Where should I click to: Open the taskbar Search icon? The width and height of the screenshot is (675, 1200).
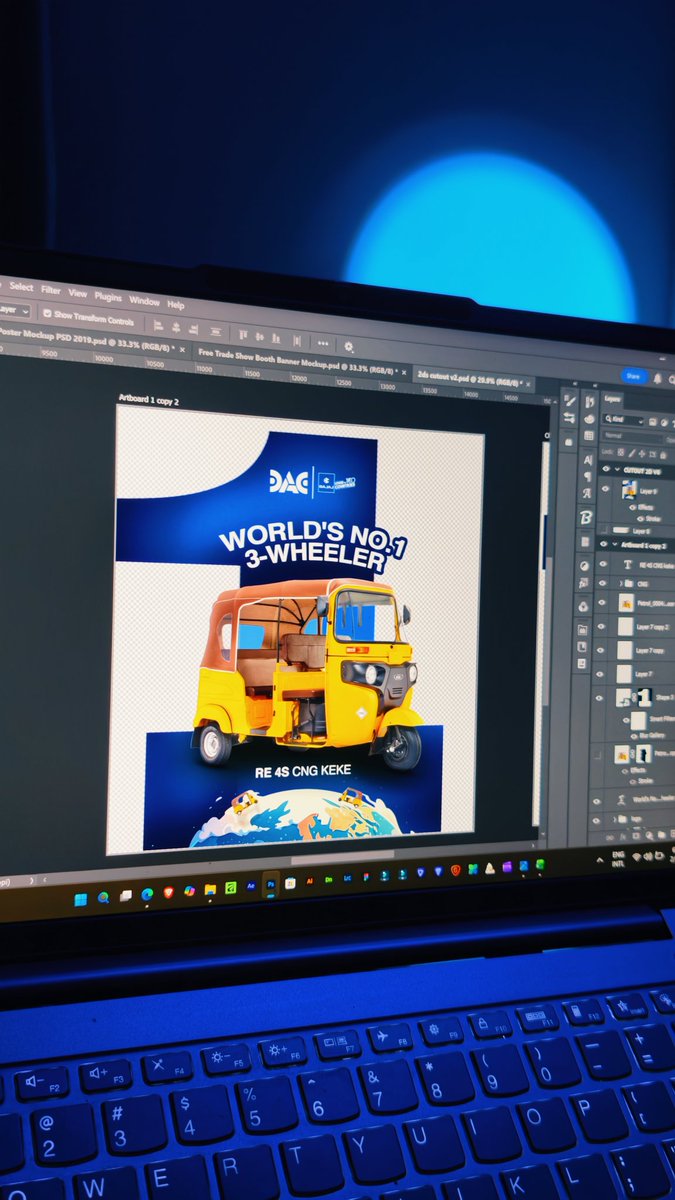point(103,897)
